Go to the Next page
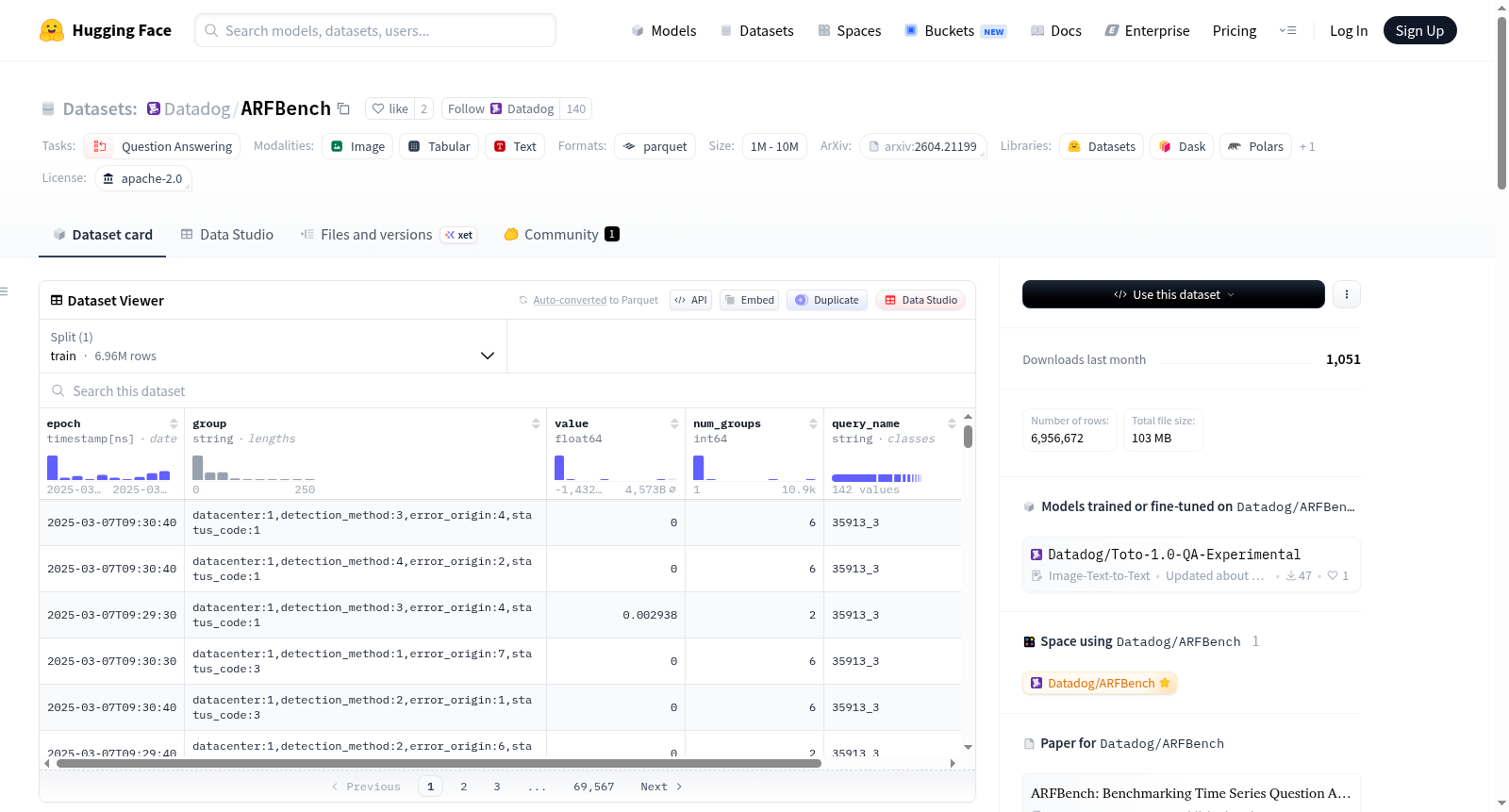The height and width of the screenshot is (812, 1509). coord(660,787)
